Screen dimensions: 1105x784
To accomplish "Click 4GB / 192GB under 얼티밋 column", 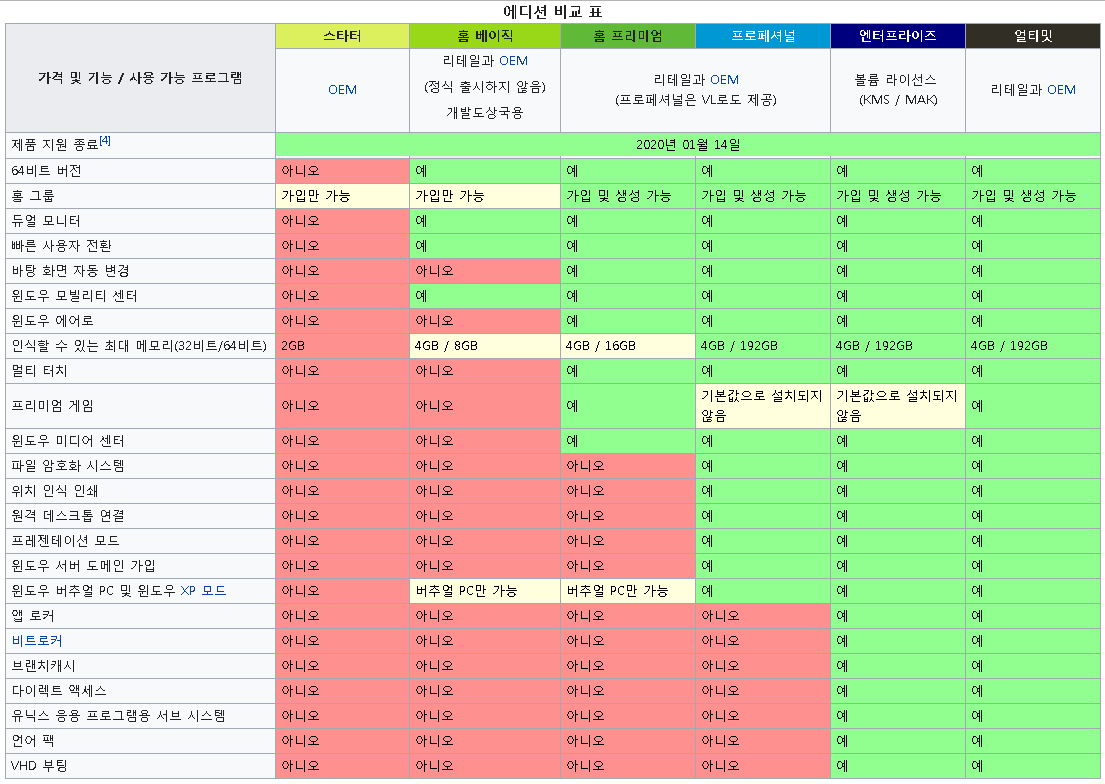I will pyautogui.click(x=1033, y=346).
